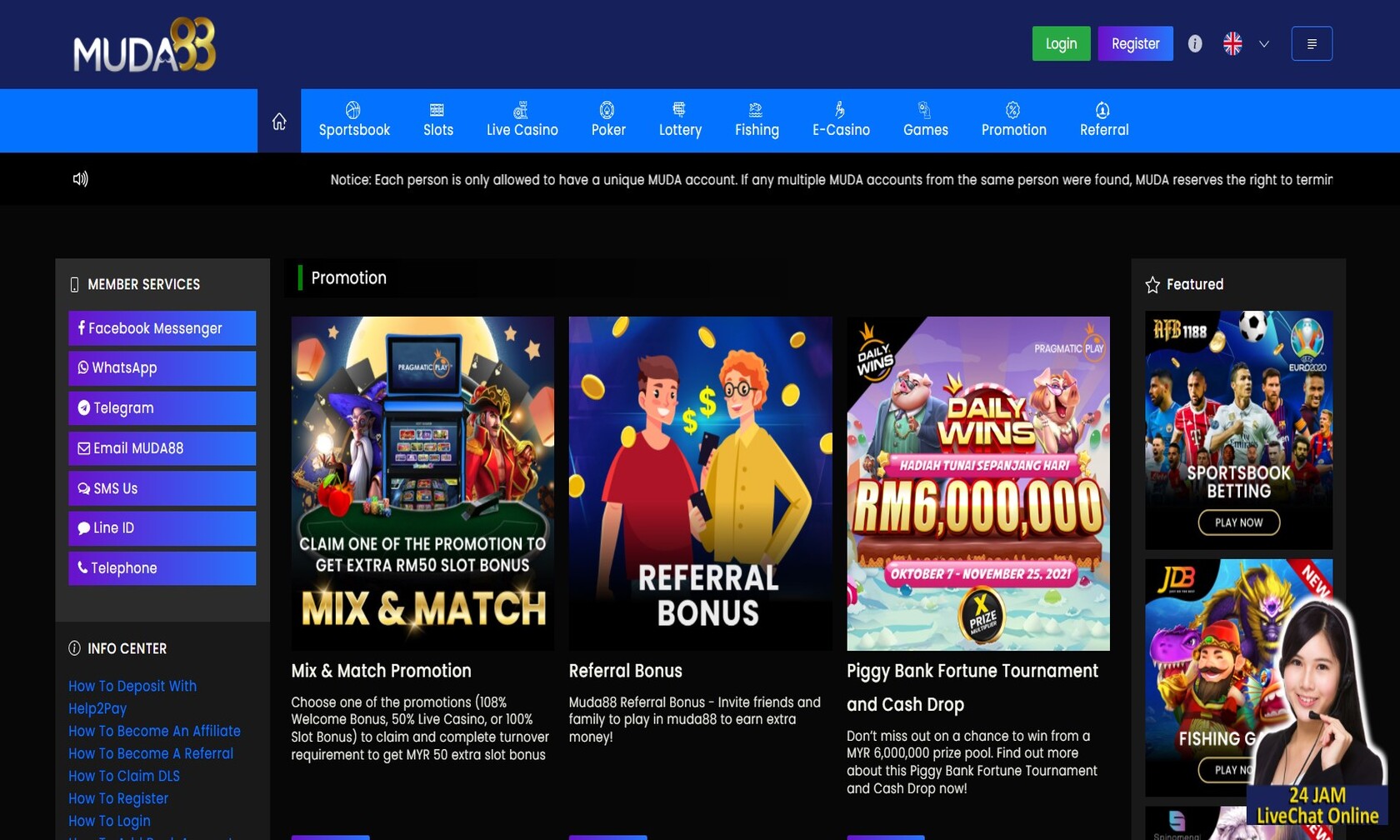Open the Live Casino section
Image resolution: width=1400 pixels, height=840 pixels.
[522, 121]
